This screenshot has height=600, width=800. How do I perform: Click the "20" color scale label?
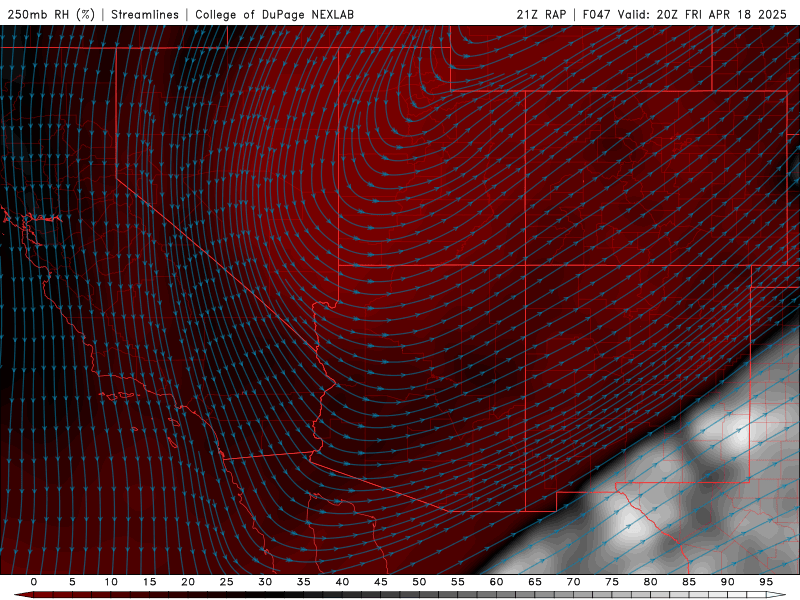(x=188, y=582)
